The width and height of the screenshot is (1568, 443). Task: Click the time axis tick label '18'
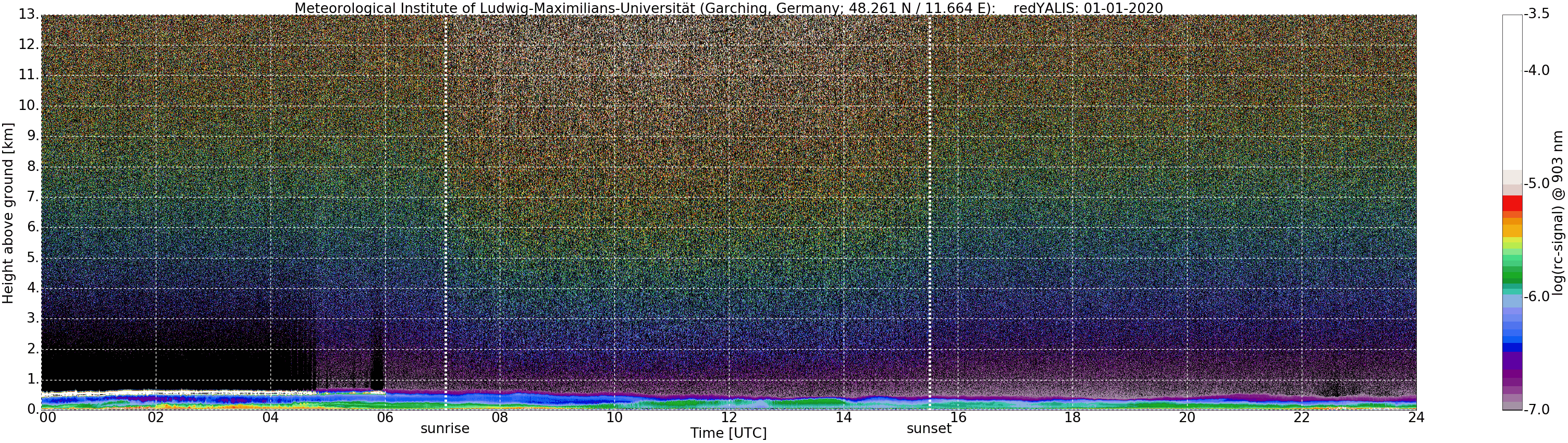(x=1072, y=417)
